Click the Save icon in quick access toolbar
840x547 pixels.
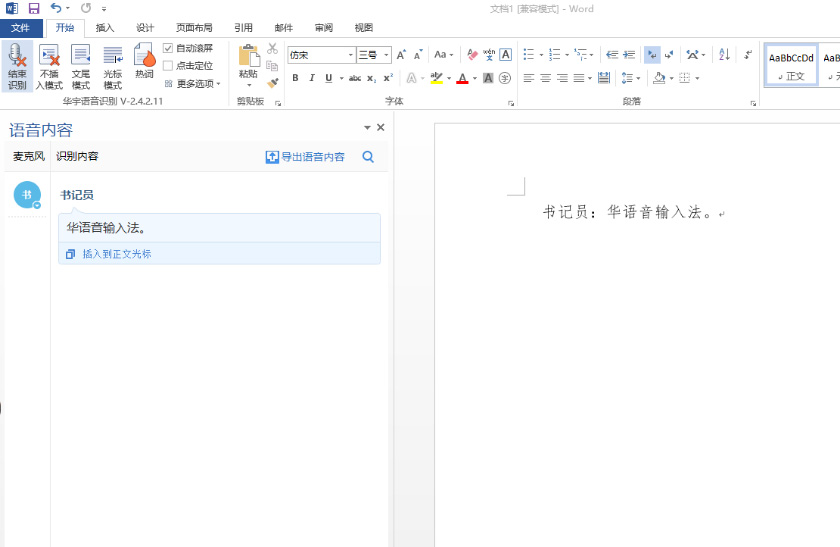coord(34,8)
